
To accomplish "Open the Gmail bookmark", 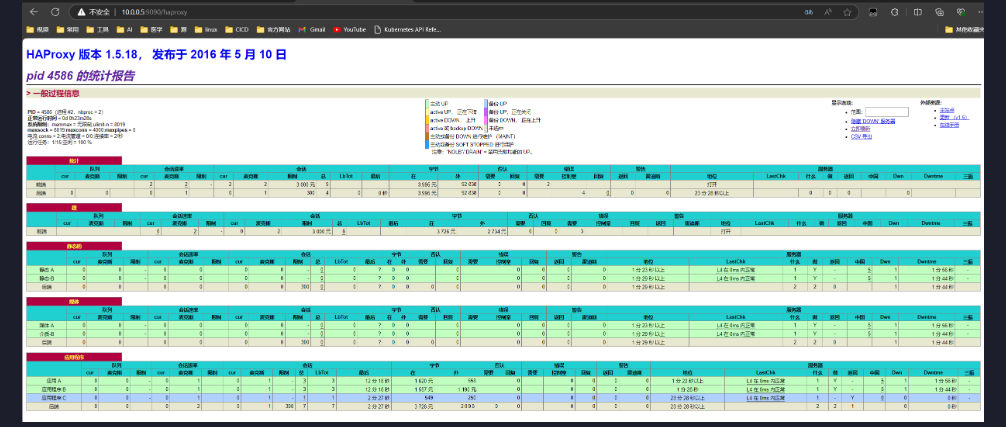I will click(312, 29).
